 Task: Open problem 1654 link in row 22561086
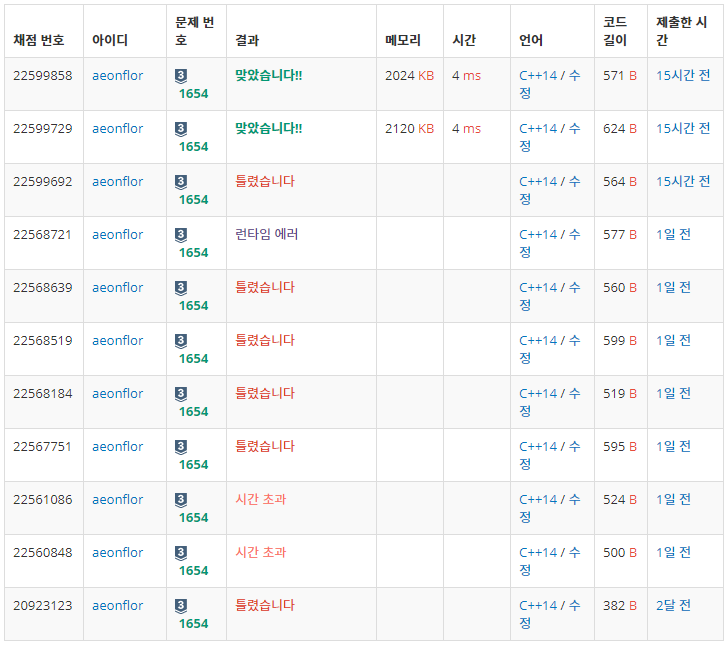click(194, 518)
